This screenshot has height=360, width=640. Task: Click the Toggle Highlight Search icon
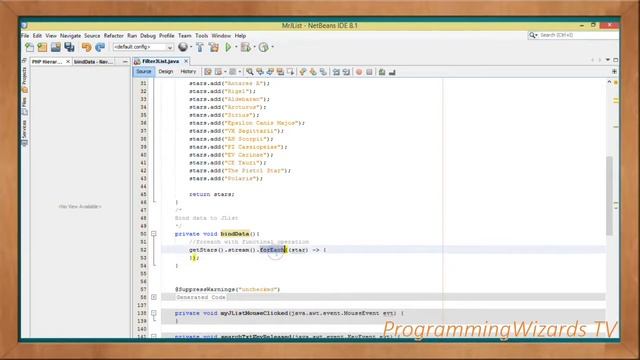click(280, 72)
